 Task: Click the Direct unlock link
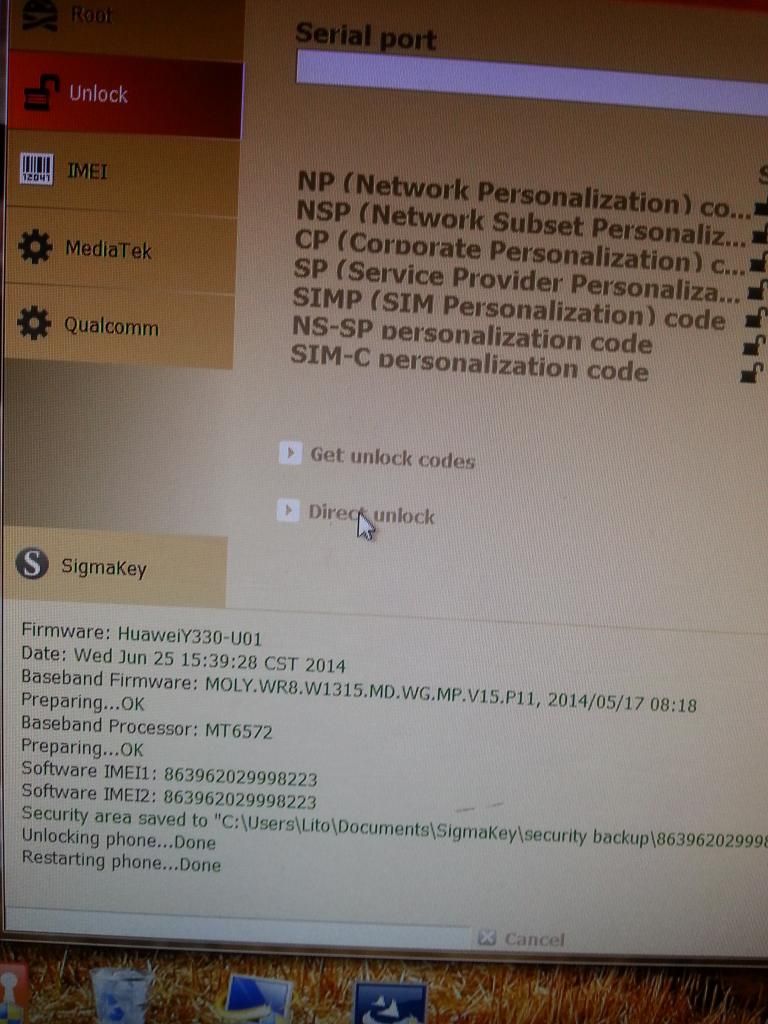click(371, 515)
